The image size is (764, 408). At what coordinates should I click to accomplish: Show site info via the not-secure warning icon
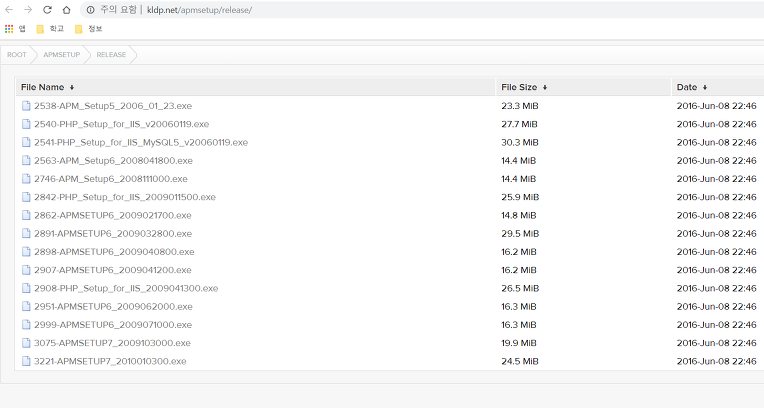[x=91, y=10]
